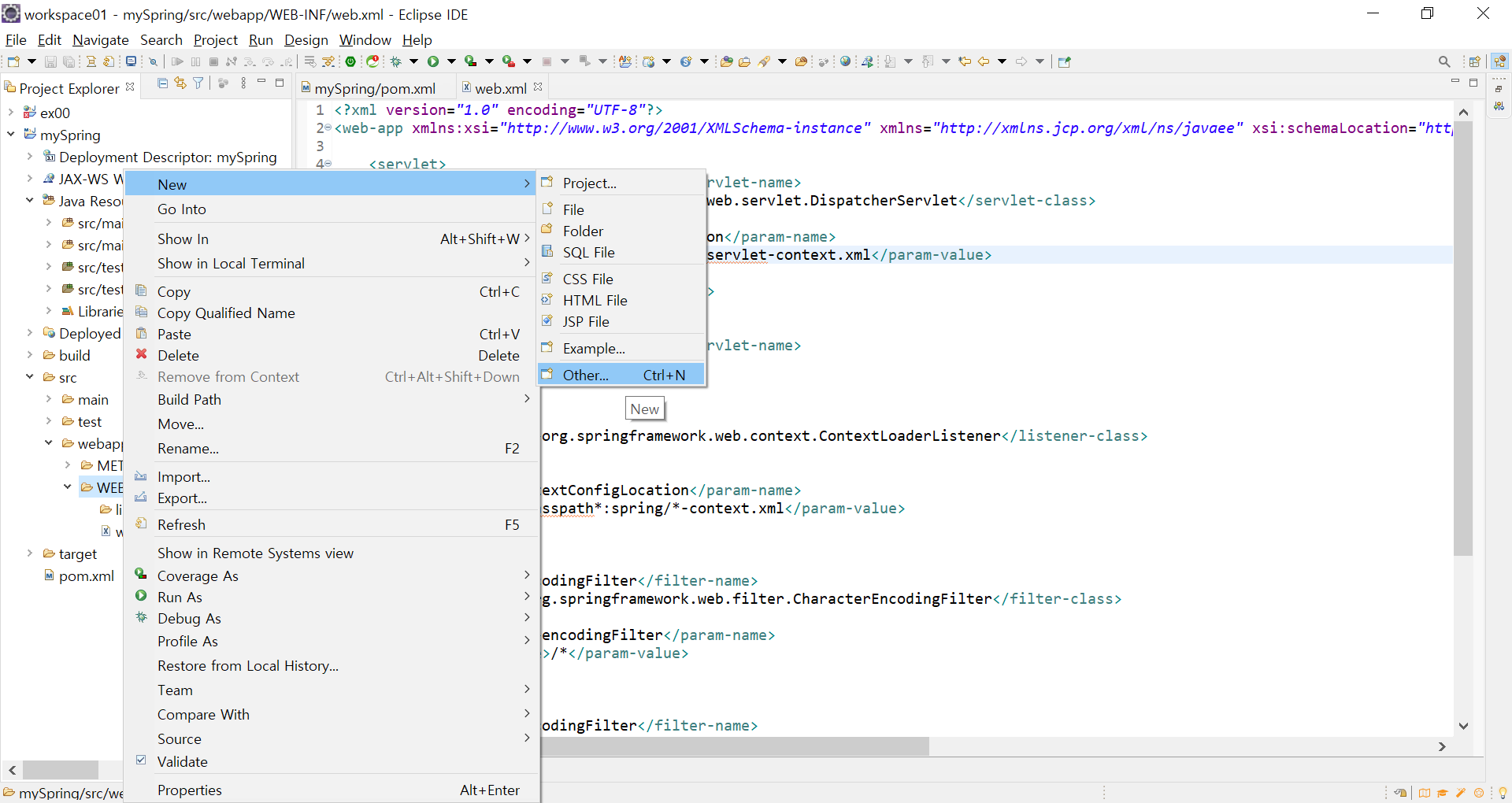
Task: Click the Save All toolbar icon
Action: click(69, 61)
